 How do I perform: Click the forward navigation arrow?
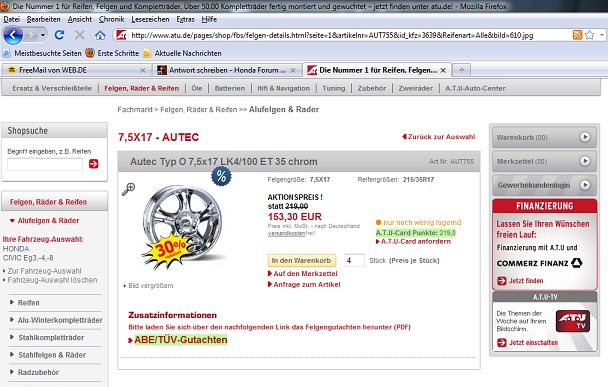(31, 35)
